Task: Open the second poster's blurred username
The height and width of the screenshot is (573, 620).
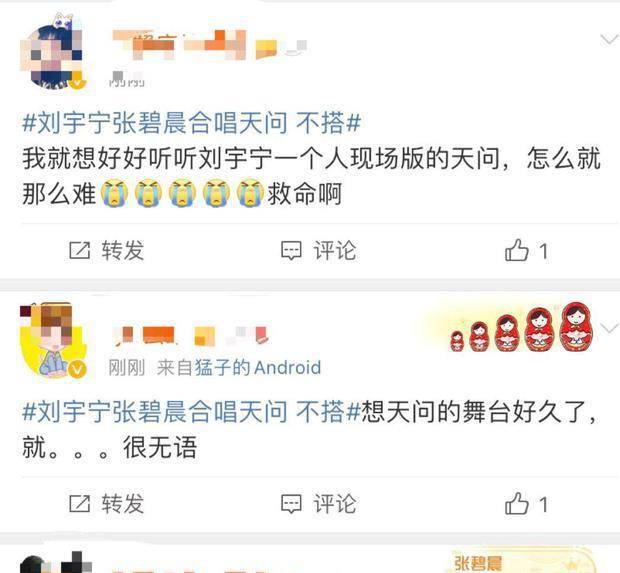Action: (192, 335)
